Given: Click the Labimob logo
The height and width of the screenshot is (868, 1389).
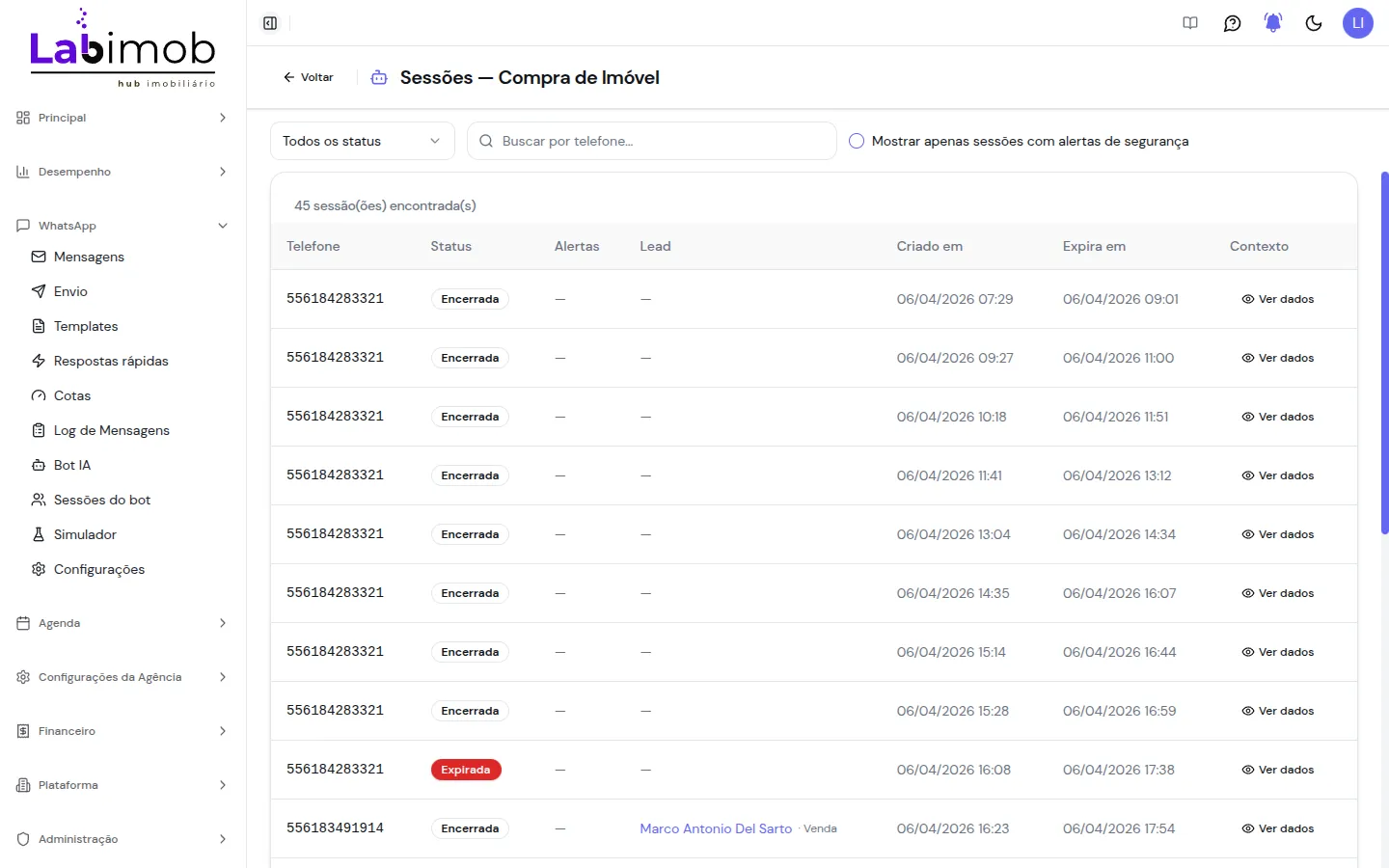Looking at the screenshot, I should [x=123, y=48].
